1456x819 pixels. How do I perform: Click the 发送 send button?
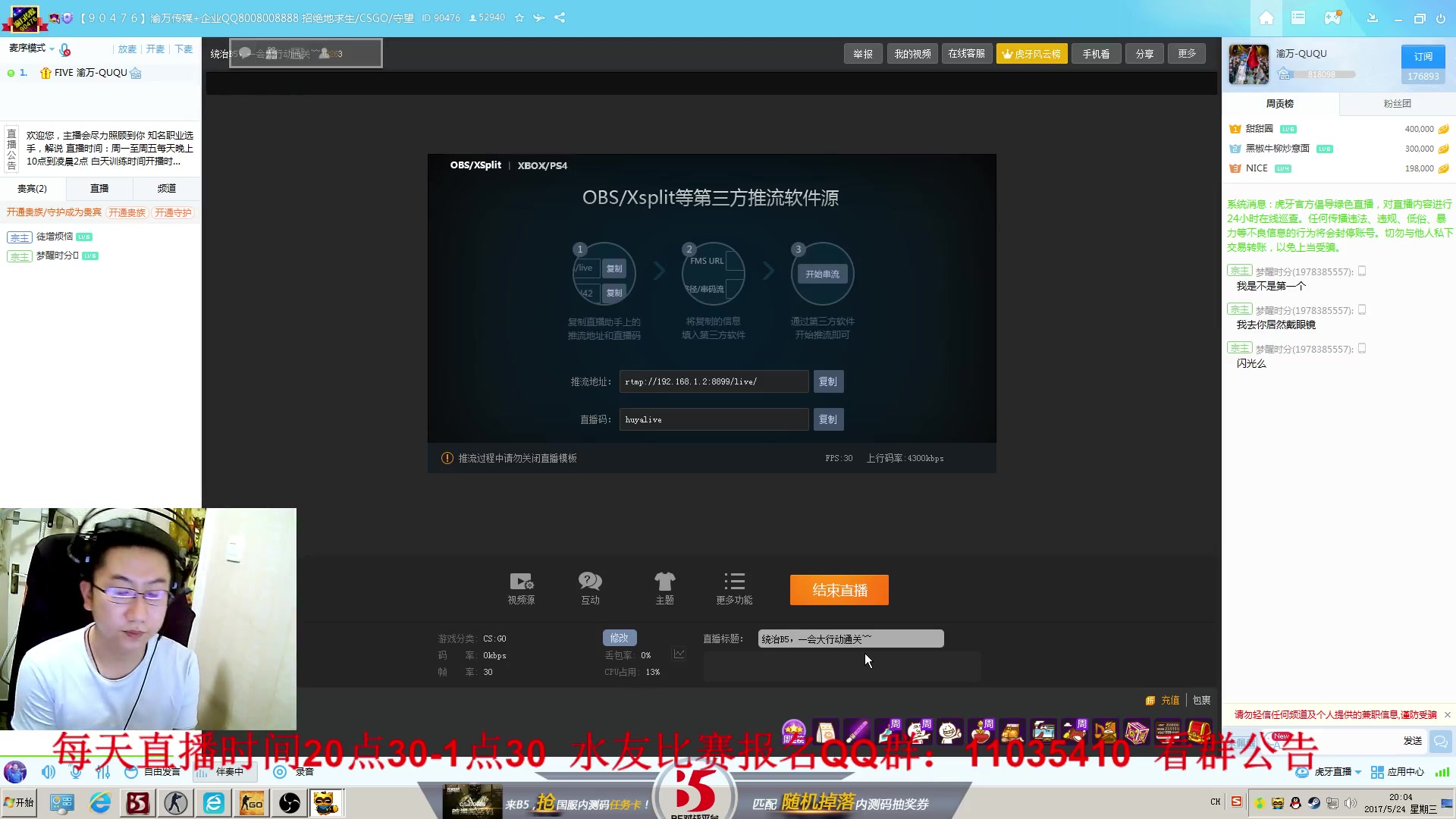click(1413, 741)
